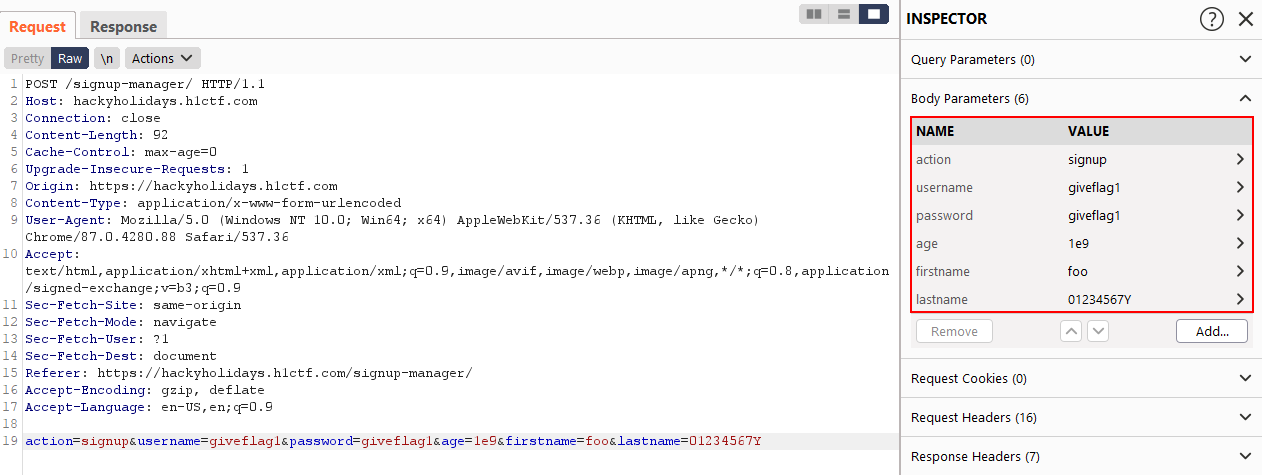The image size is (1262, 475).
Task: Click the Add... parameter button
Action: [x=1212, y=331]
